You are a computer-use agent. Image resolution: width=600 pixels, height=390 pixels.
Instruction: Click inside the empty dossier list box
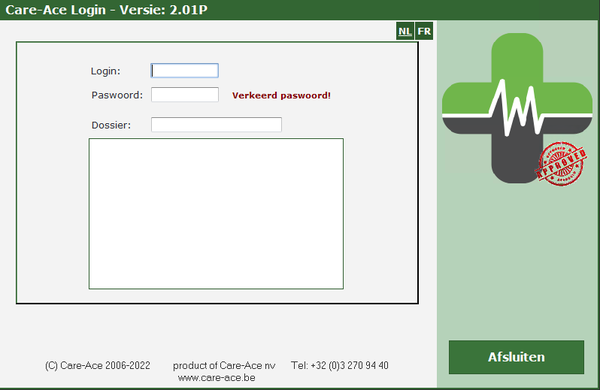tap(216, 214)
